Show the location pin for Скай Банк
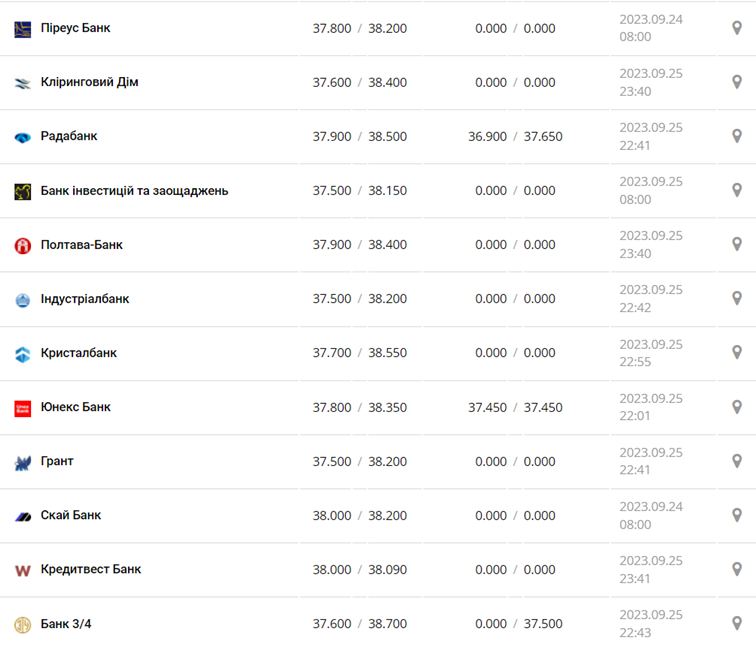The width and height of the screenshot is (756, 646). [737, 515]
